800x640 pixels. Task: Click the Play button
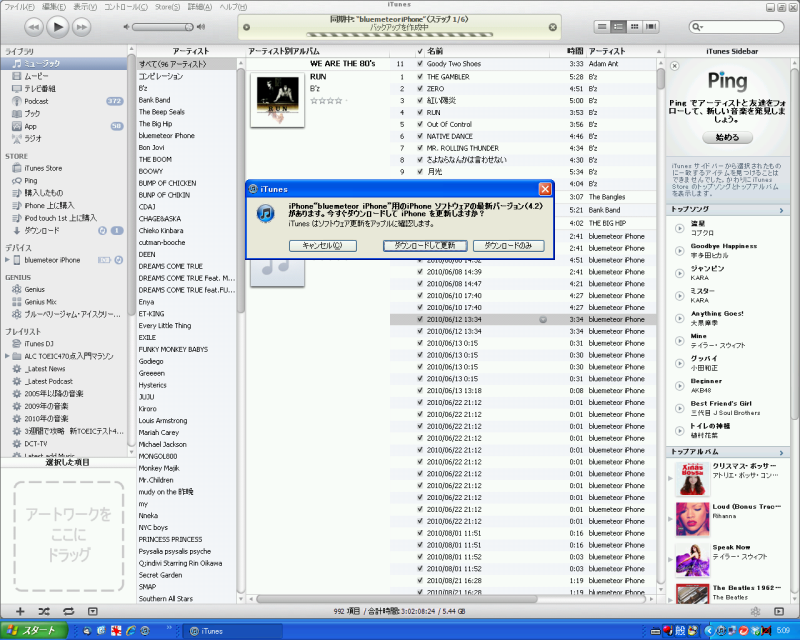pyautogui.click(x=58, y=27)
